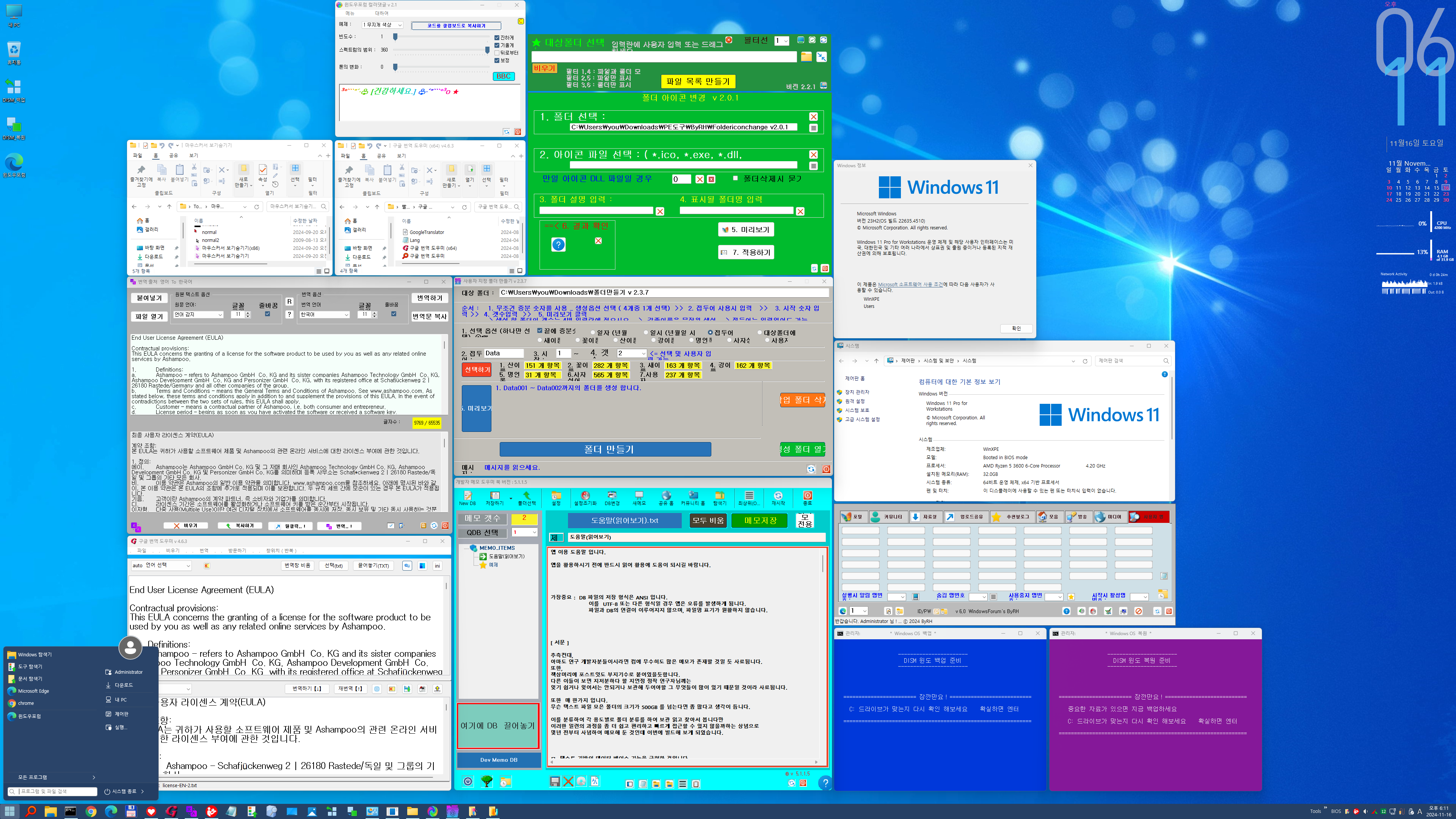Click the tree icon at memo helper bottom
Image resolution: width=1456 pixels, height=819 pixels.
coord(486,782)
